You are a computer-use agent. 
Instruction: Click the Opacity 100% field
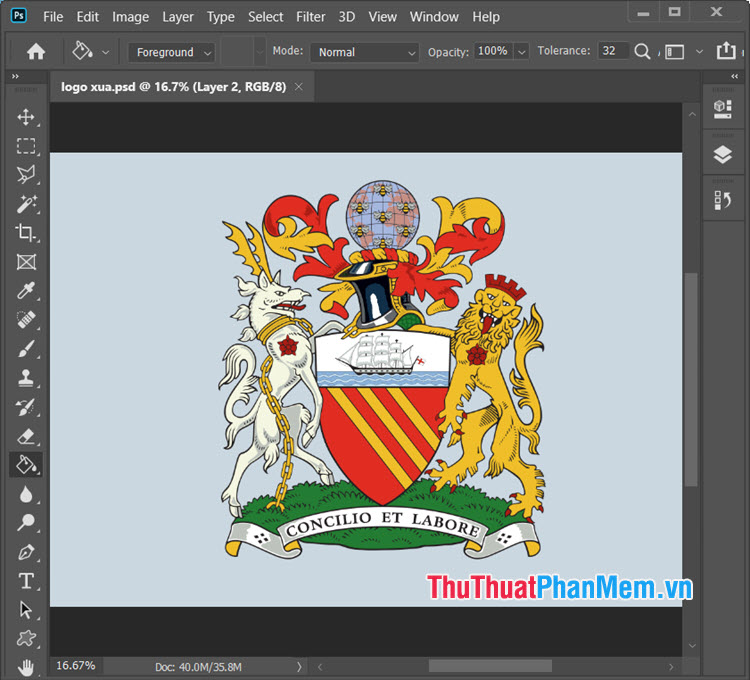tap(493, 51)
